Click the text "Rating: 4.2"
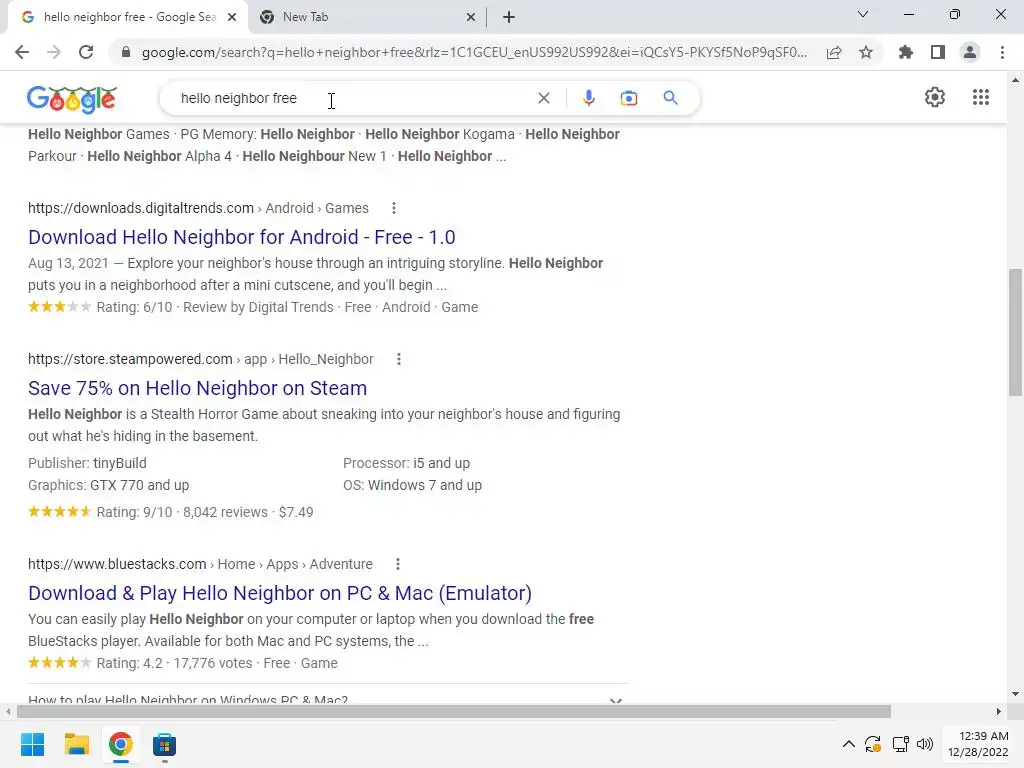The image size is (1024, 768). 129,663
